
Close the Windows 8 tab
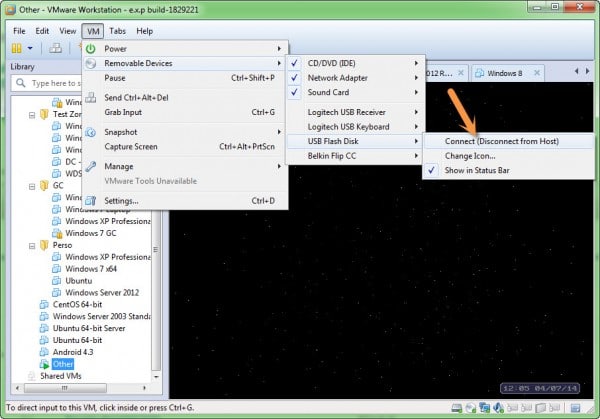pos(537,73)
